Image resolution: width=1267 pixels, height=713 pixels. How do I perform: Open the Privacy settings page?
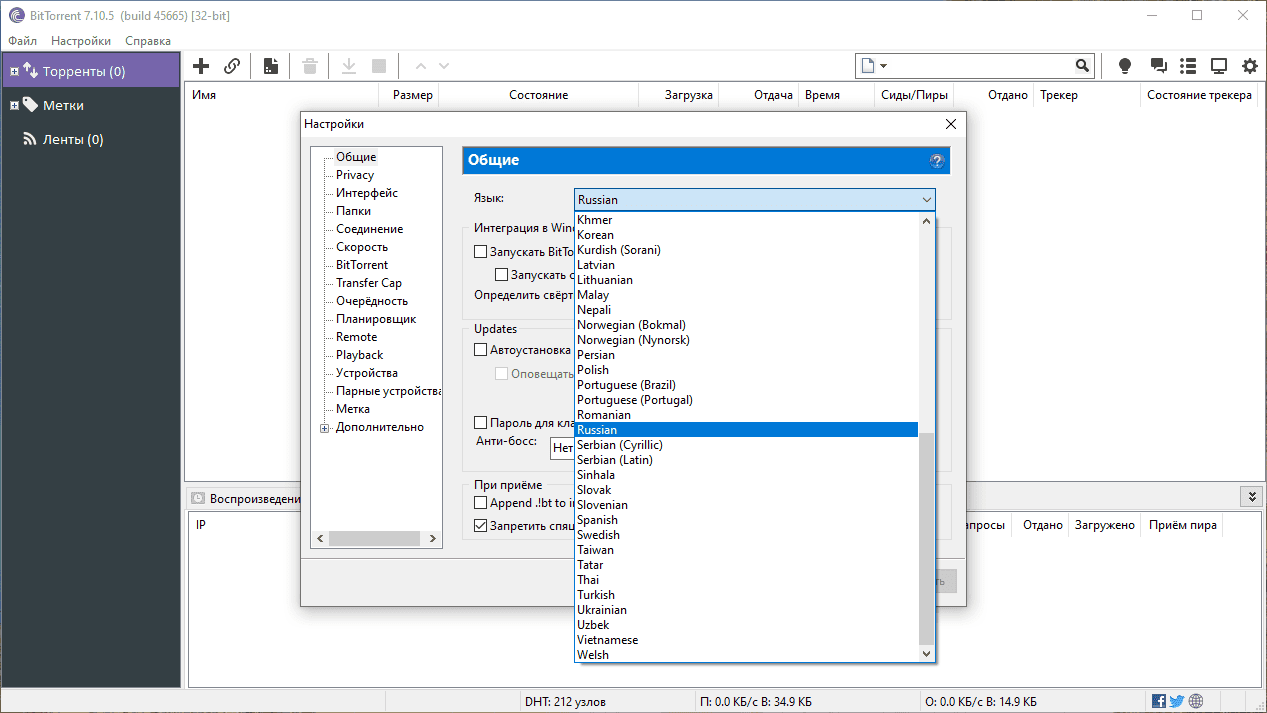pos(355,175)
